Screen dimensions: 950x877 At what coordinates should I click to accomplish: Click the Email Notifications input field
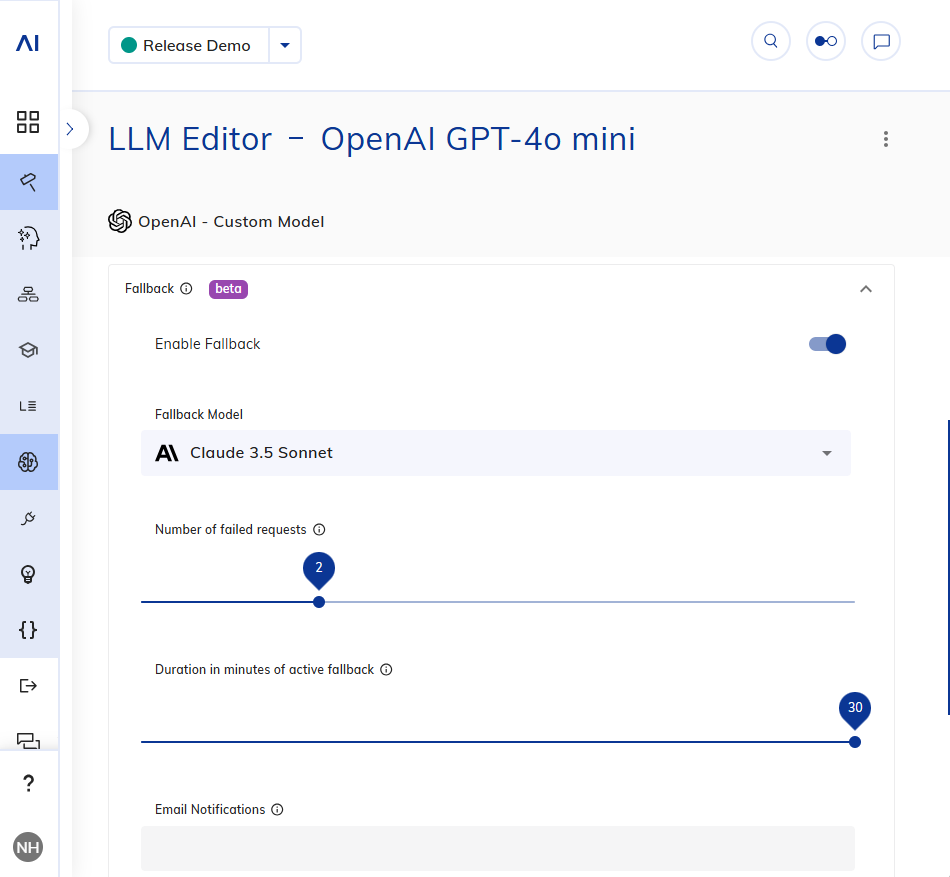coord(498,849)
